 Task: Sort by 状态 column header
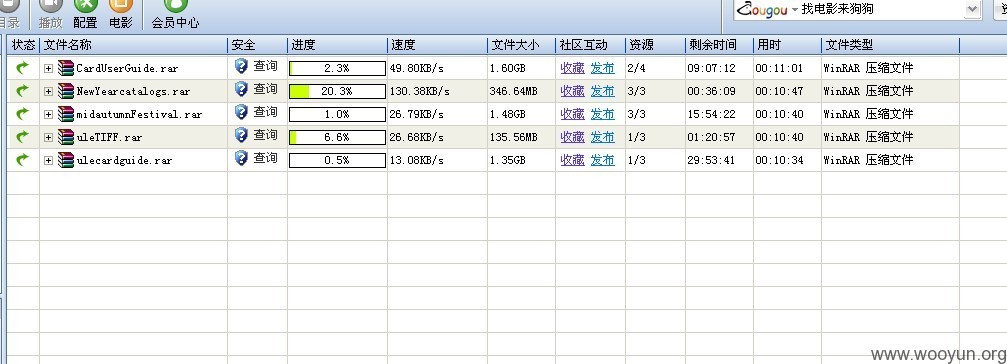pos(24,45)
